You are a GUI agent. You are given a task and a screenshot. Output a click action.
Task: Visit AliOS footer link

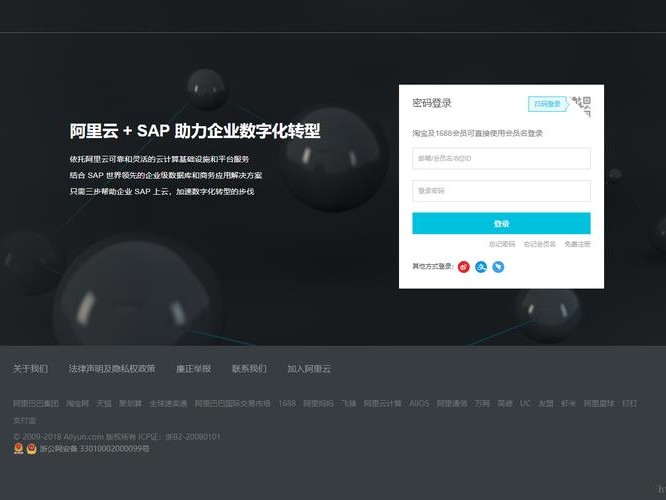[419, 404]
